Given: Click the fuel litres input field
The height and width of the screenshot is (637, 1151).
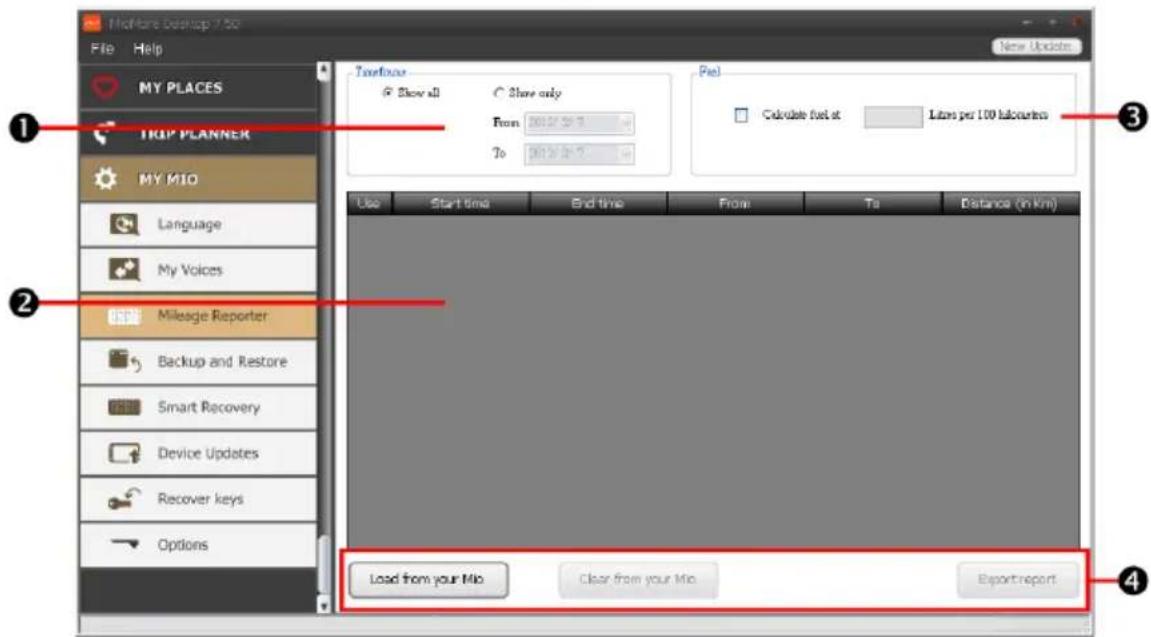Looking at the screenshot, I should click(x=893, y=116).
